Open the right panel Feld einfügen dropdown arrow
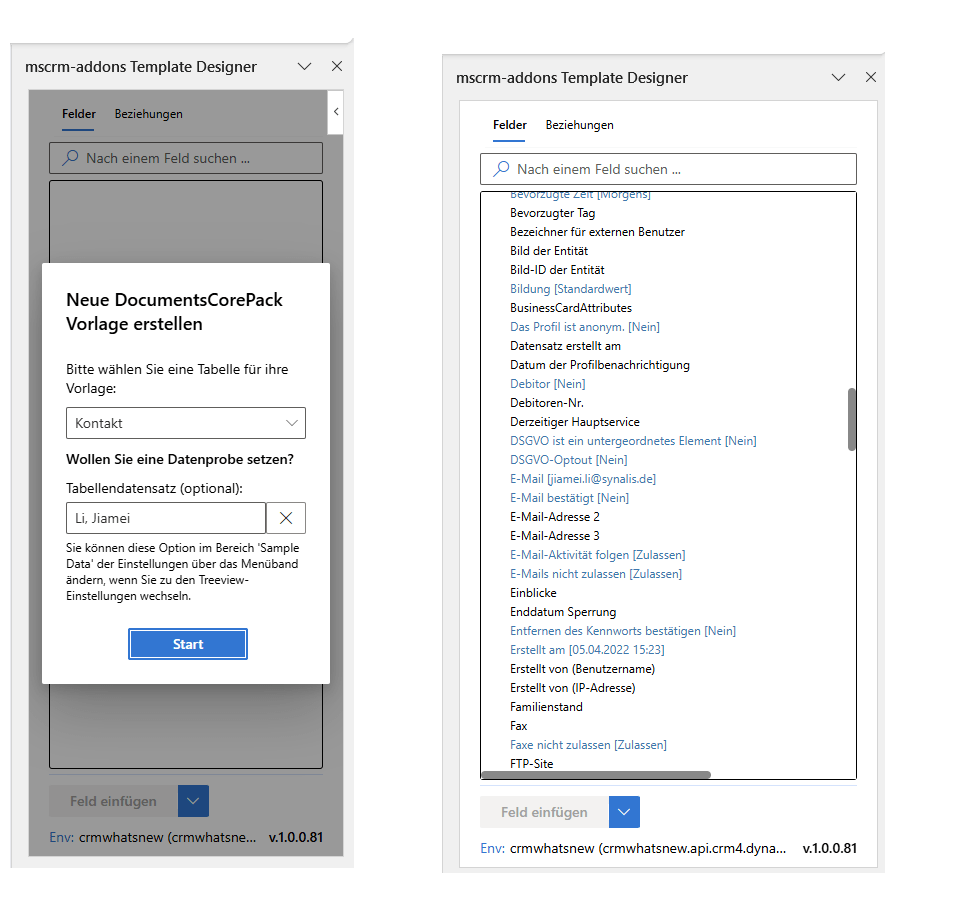Viewport: 958px width, 921px height. pos(624,812)
